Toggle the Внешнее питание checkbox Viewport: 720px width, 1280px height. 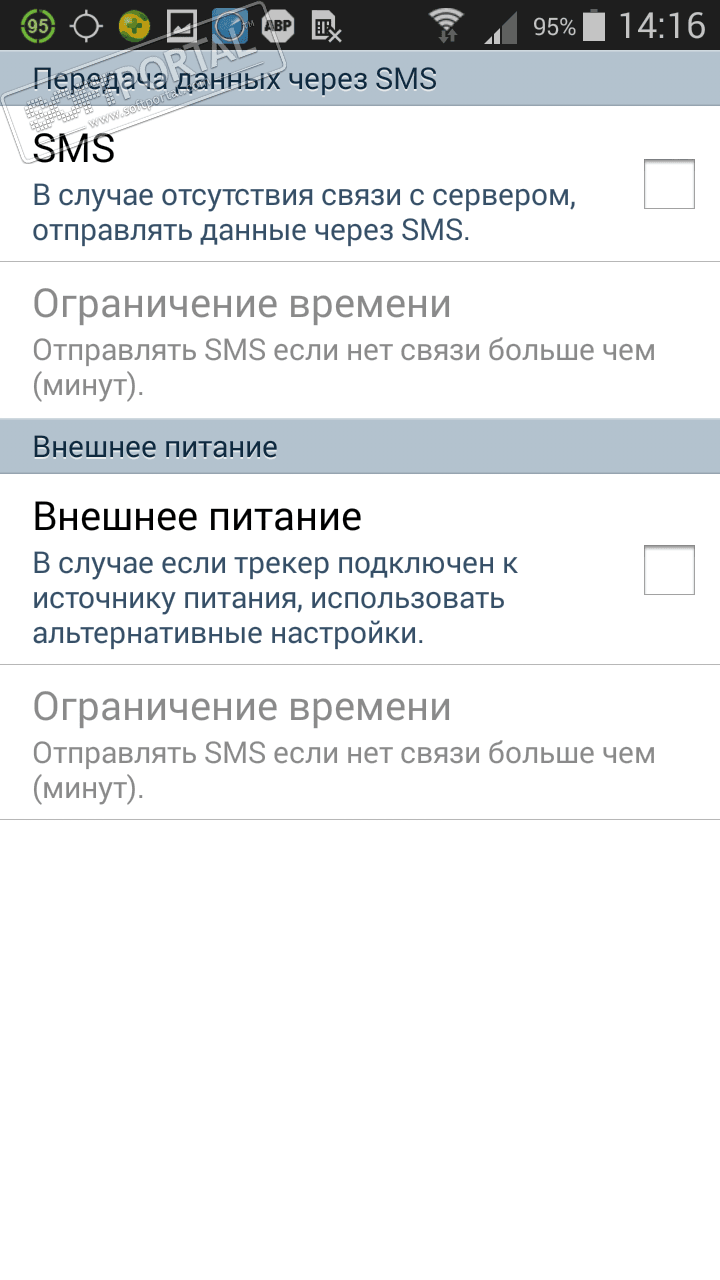tap(669, 570)
